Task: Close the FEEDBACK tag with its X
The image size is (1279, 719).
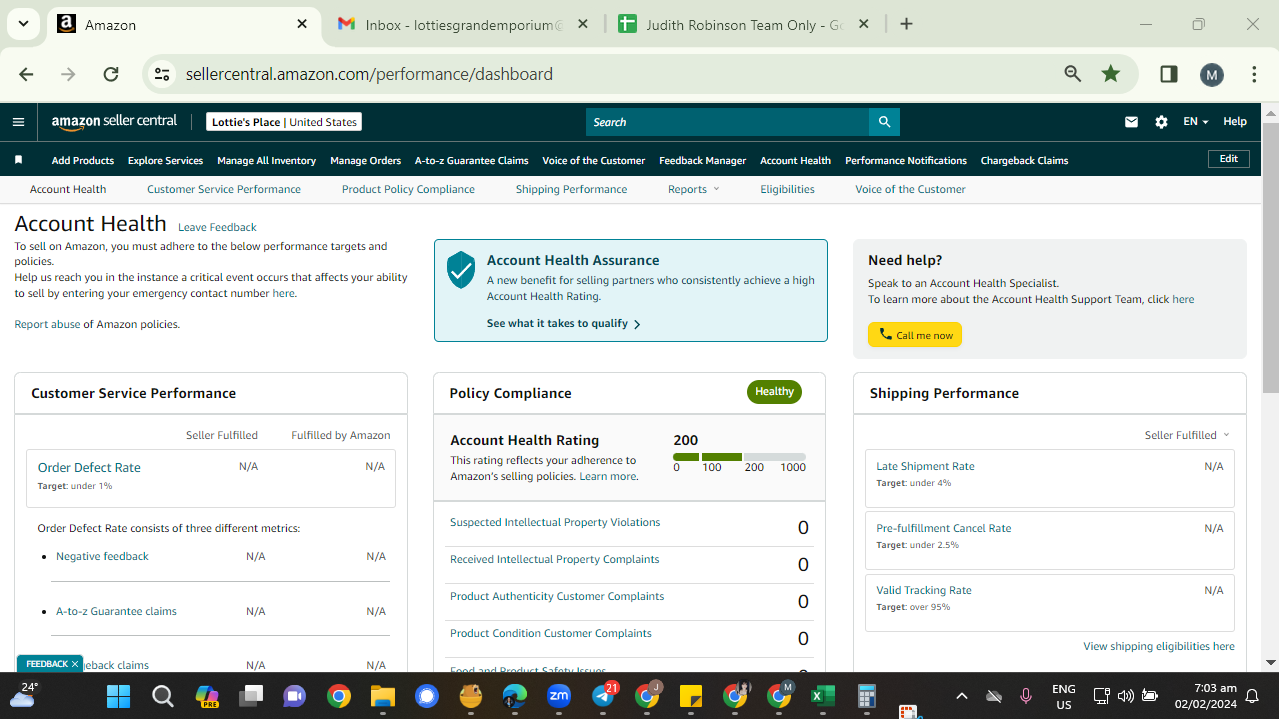Action: [x=75, y=664]
